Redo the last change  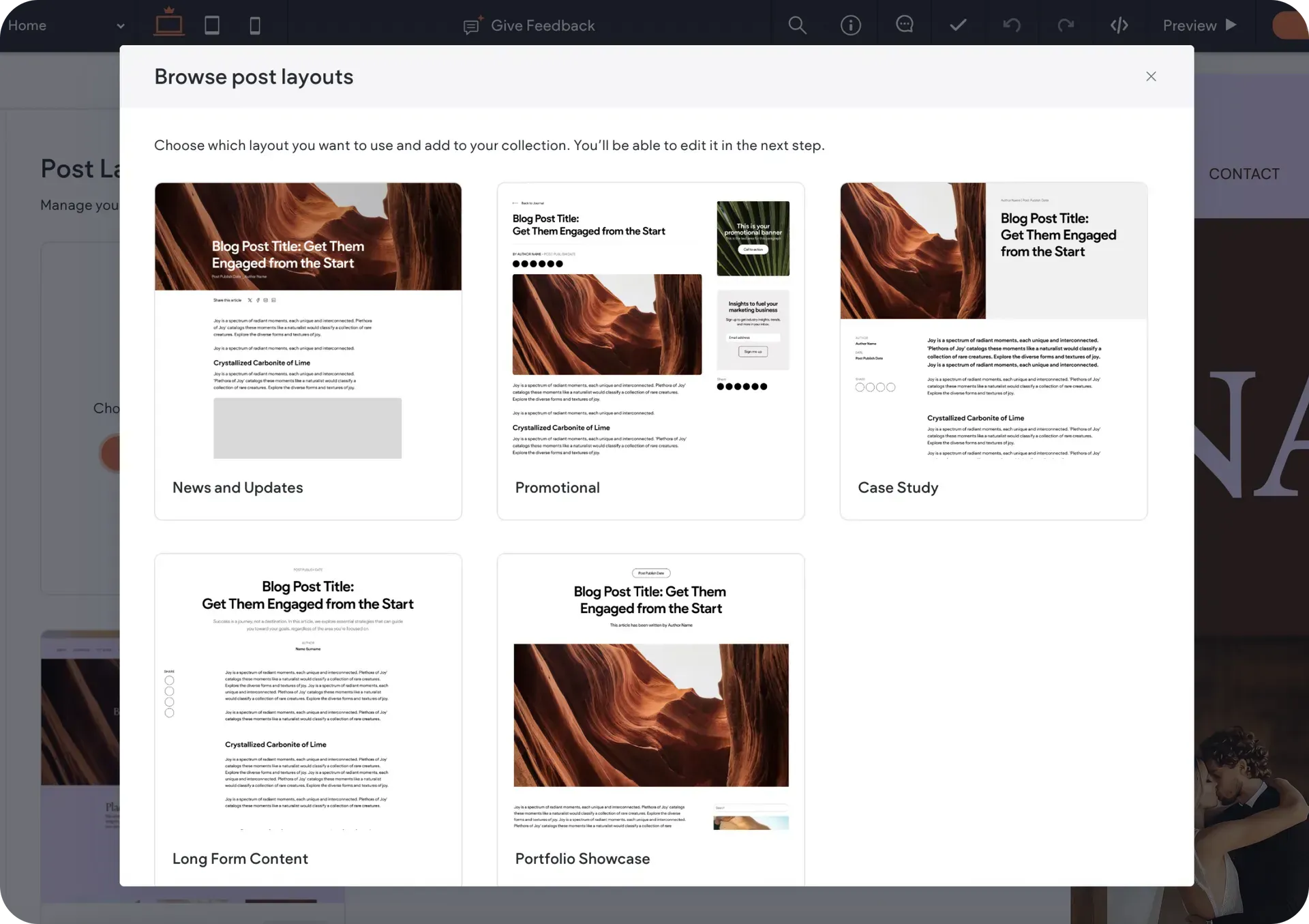[x=1065, y=25]
